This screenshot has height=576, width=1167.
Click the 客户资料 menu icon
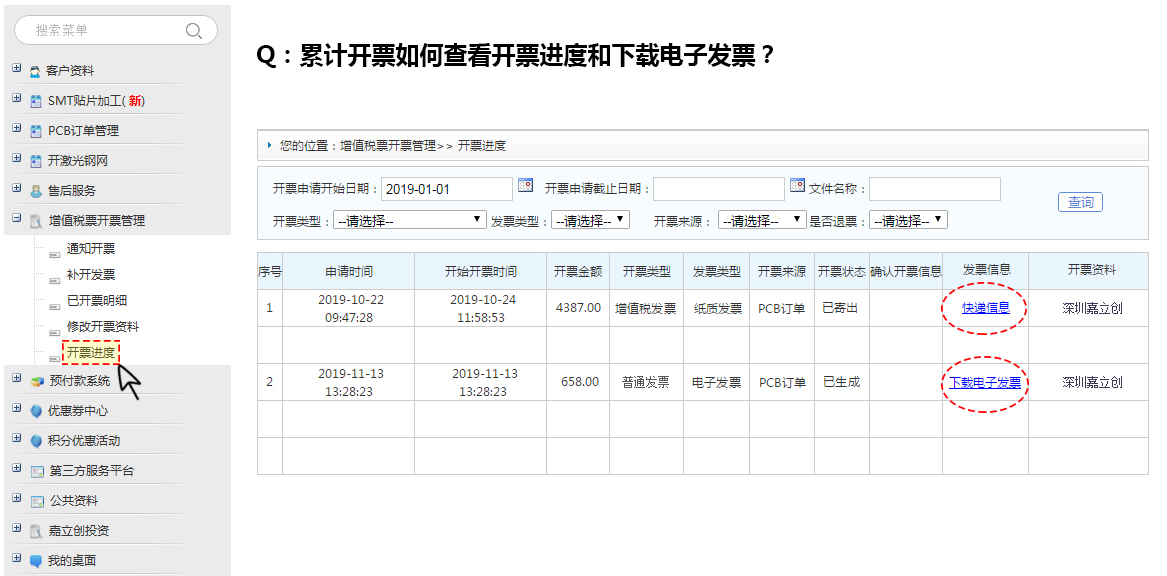click(x=36, y=71)
